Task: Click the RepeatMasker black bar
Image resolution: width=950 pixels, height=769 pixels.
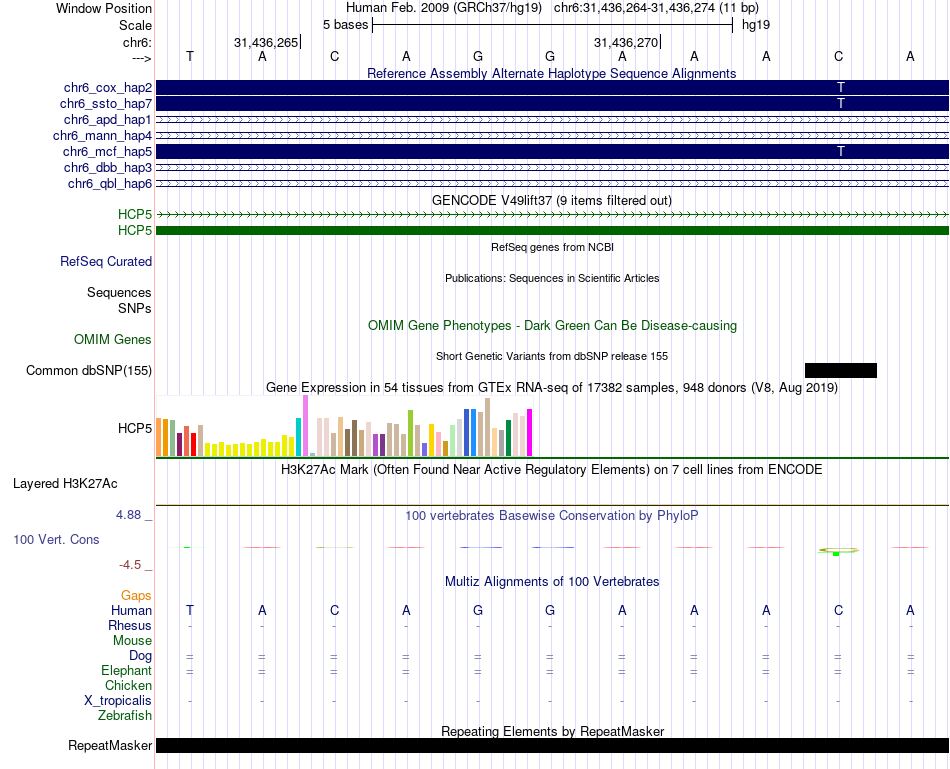Action: click(552, 745)
